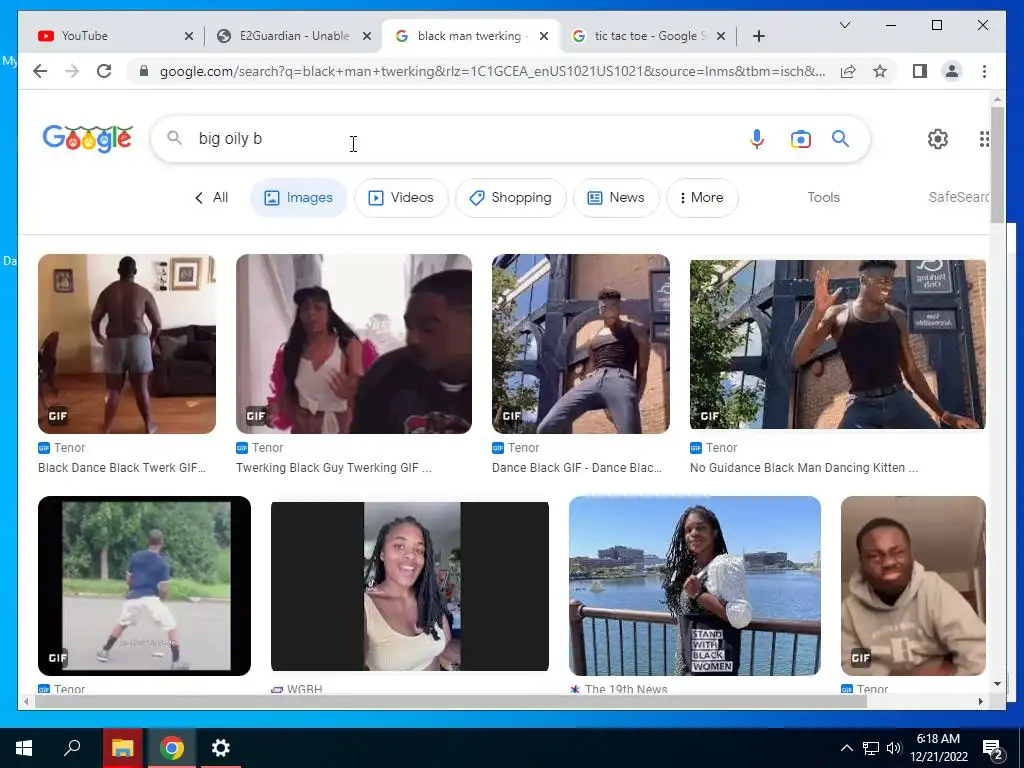Click the Google holiday logo
This screenshot has height=768, width=1024.
click(88, 138)
